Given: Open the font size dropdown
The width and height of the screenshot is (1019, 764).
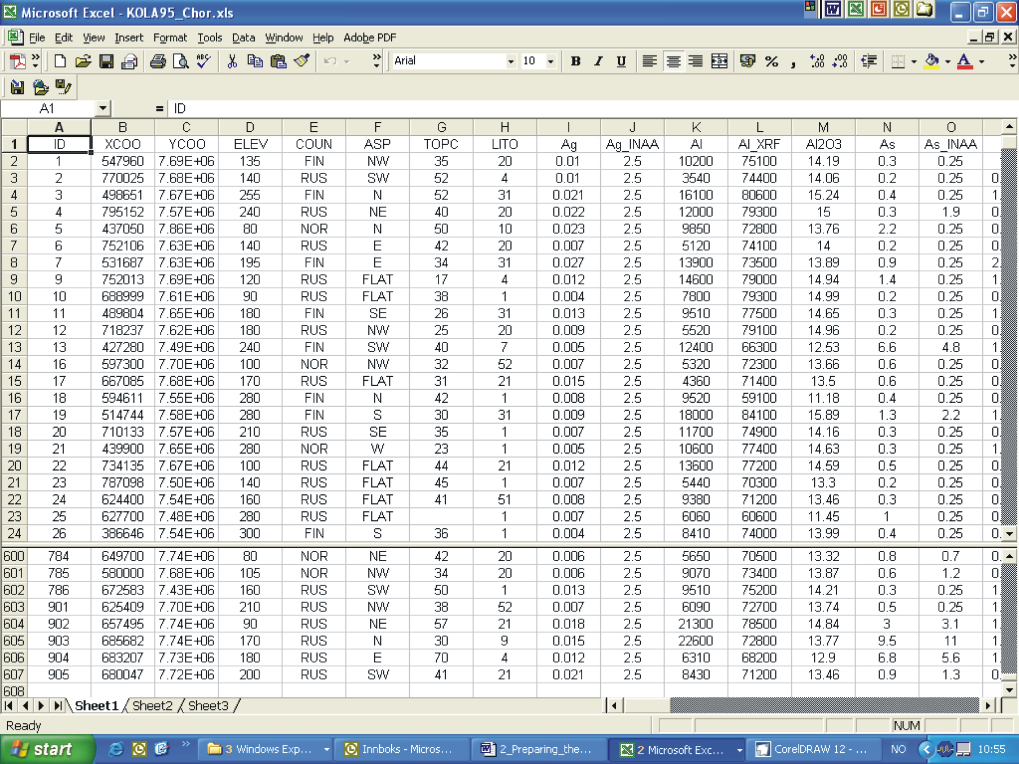Looking at the screenshot, I should pos(552,61).
